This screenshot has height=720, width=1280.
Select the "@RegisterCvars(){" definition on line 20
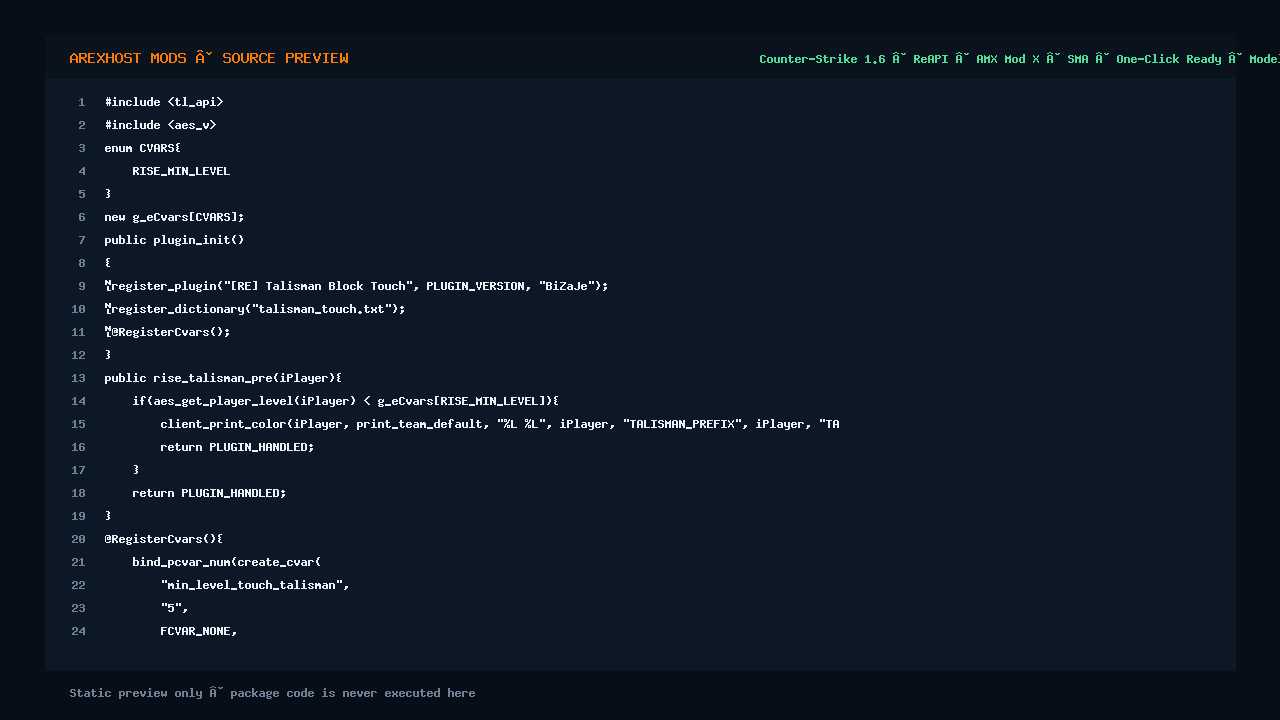click(x=164, y=539)
